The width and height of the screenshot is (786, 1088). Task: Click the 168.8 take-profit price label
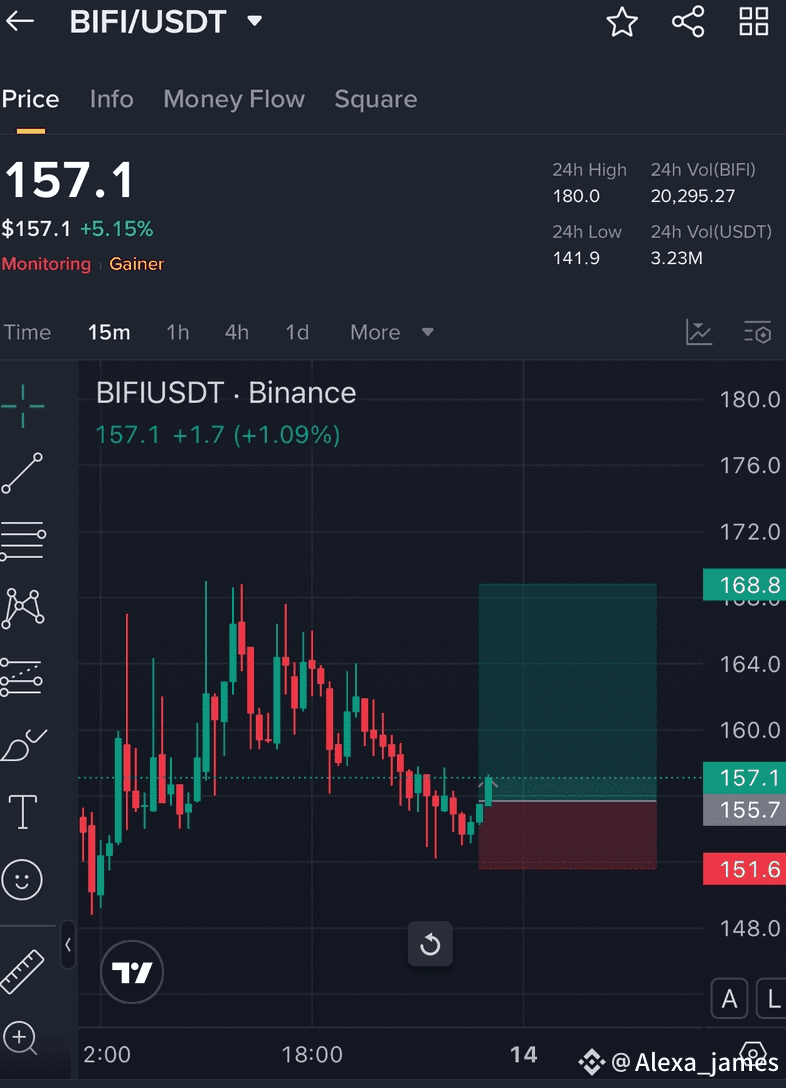click(x=744, y=585)
